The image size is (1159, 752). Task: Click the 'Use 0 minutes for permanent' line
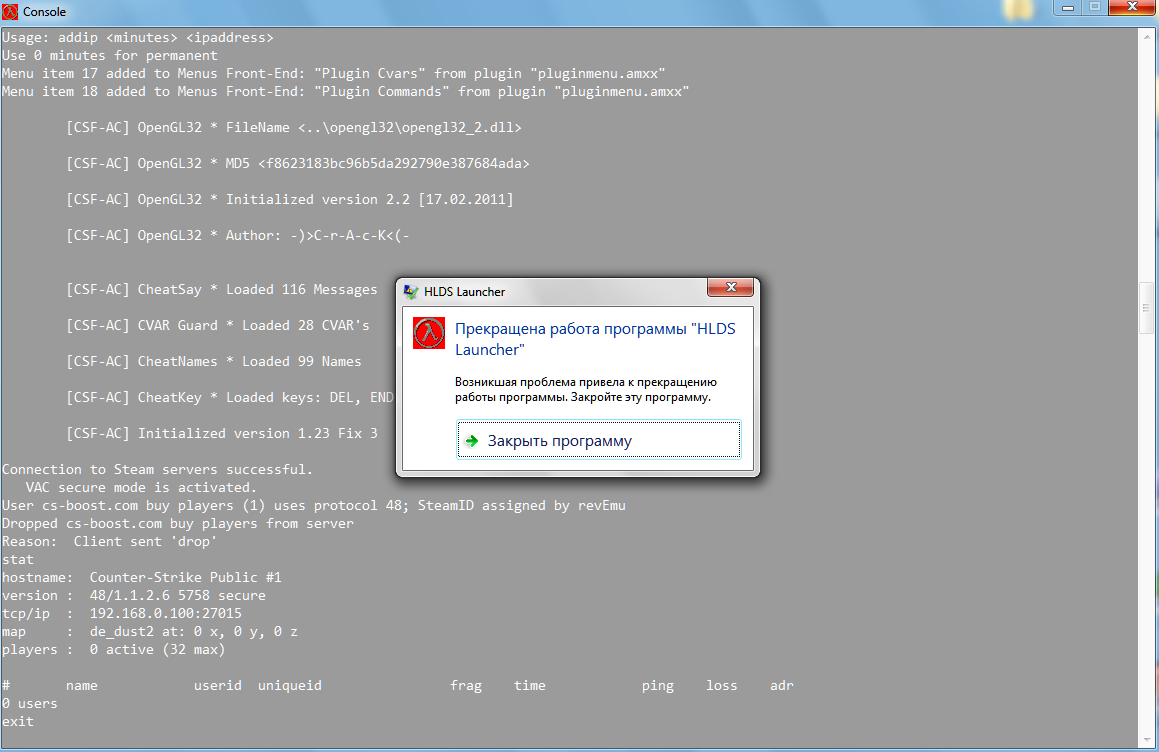coord(109,55)
